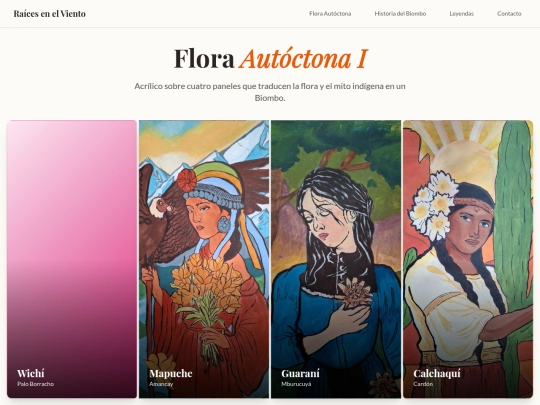Open the Calchaquí panel painting

pyautogui.click(x=468, y=259)
